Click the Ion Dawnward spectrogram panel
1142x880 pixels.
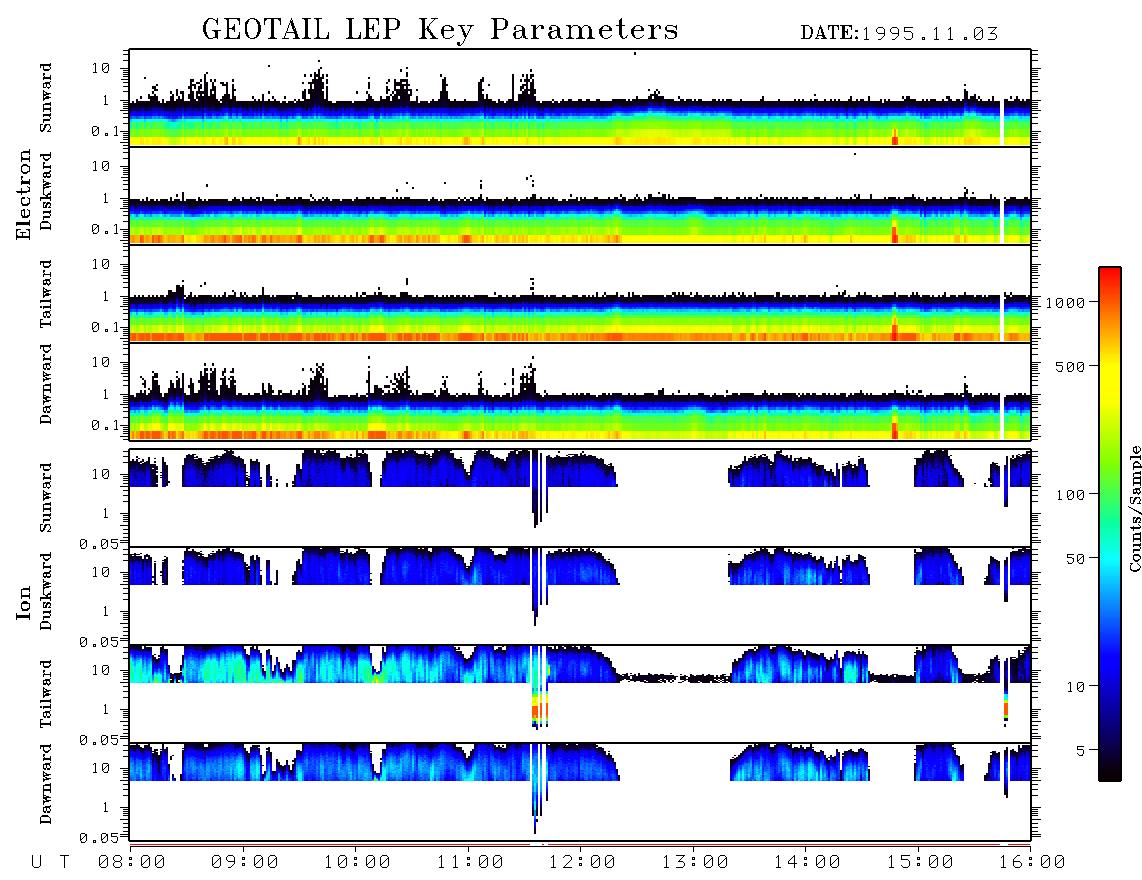pos(580,792)
